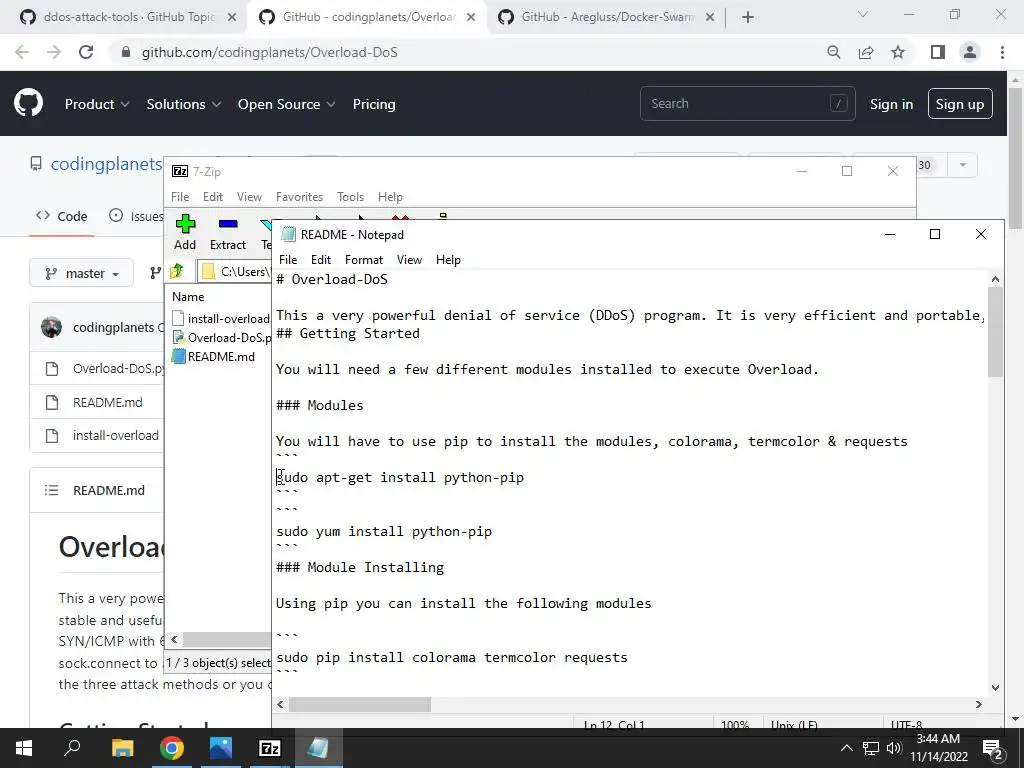The width and height of the screenshot is (1024, 768).
Task: Click the browser address bar URL
Action: (x=269, y=52)
